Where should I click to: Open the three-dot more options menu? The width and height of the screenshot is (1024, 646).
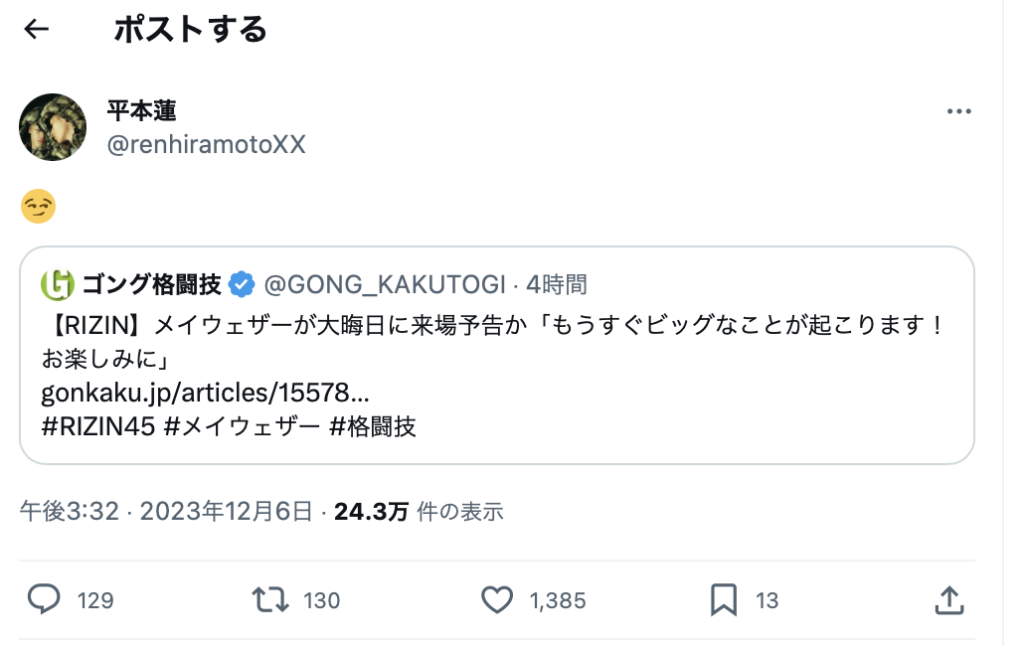pyautogui.click(x=958, y=113)
